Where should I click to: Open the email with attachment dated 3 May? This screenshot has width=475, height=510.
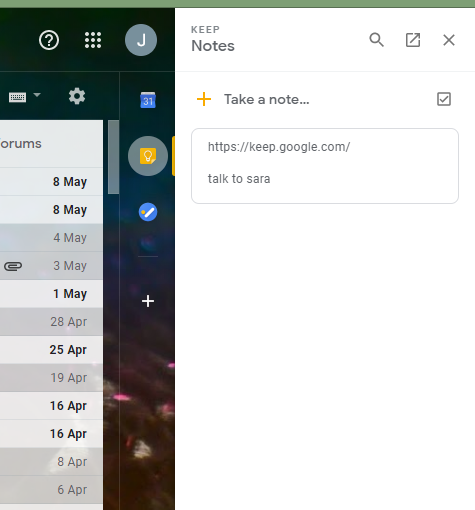click(51, 266)
